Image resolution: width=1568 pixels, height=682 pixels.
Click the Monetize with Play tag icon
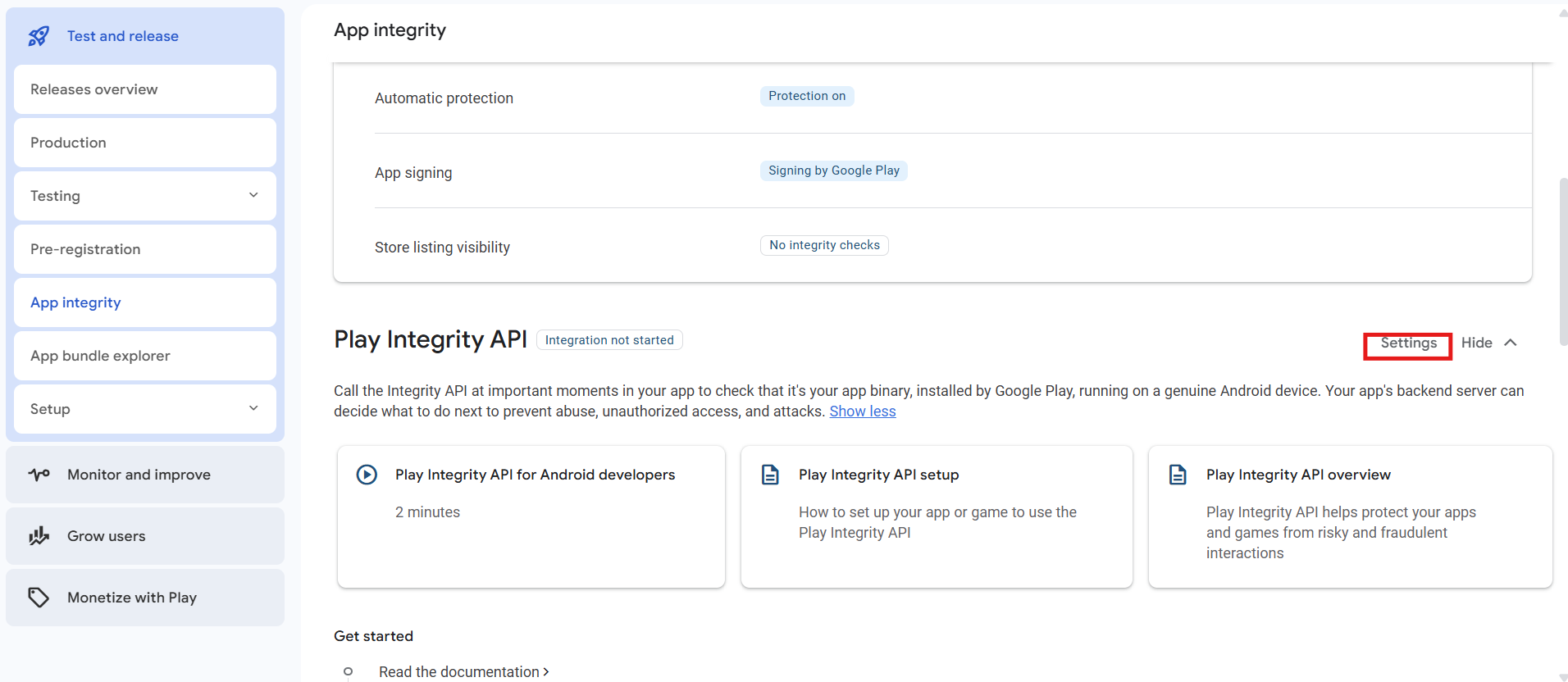coord(39,598)
